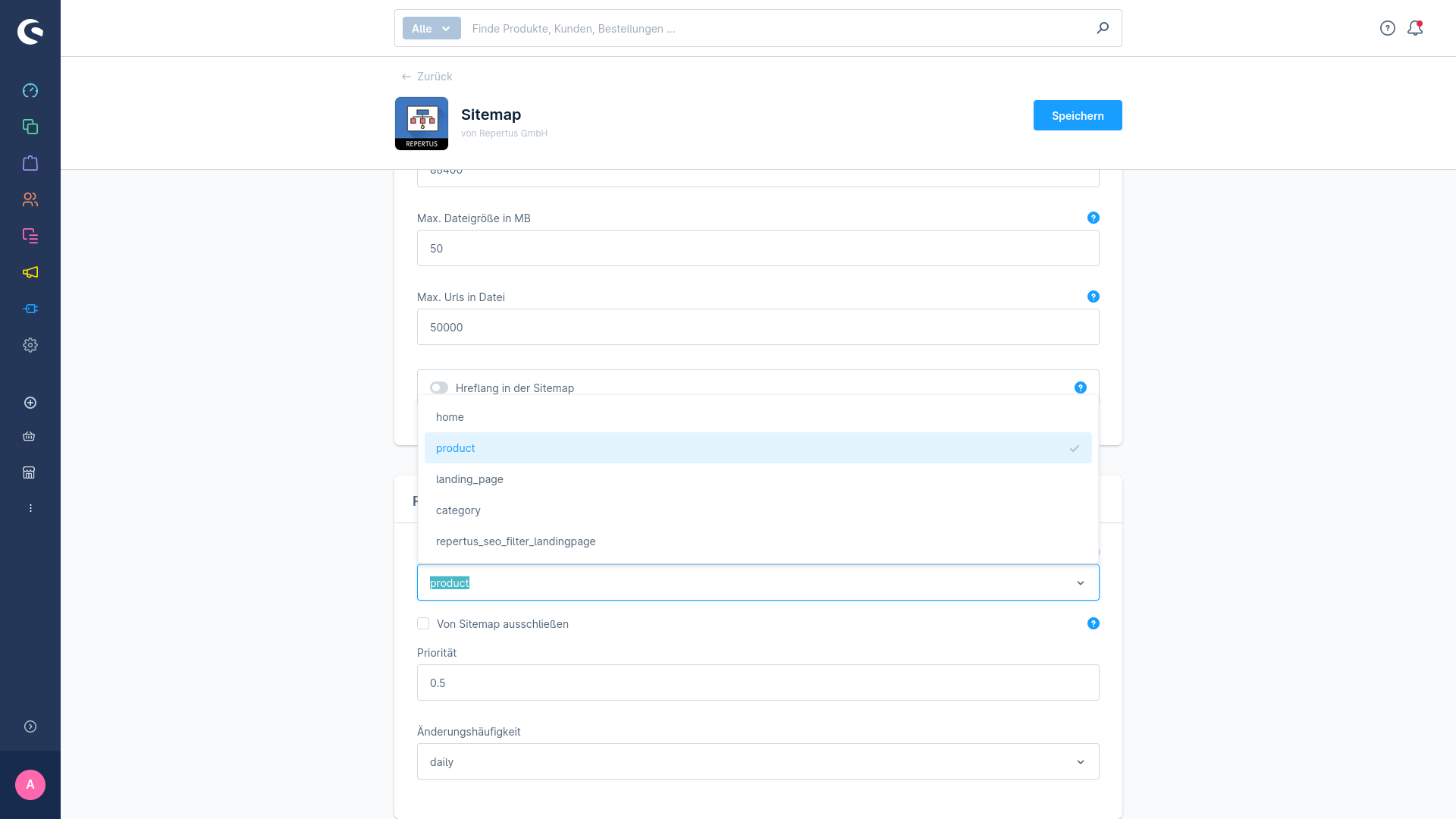The image size is (1456, 819).
Task: Open the Content icon in sidebar
Action: [30, 236]
